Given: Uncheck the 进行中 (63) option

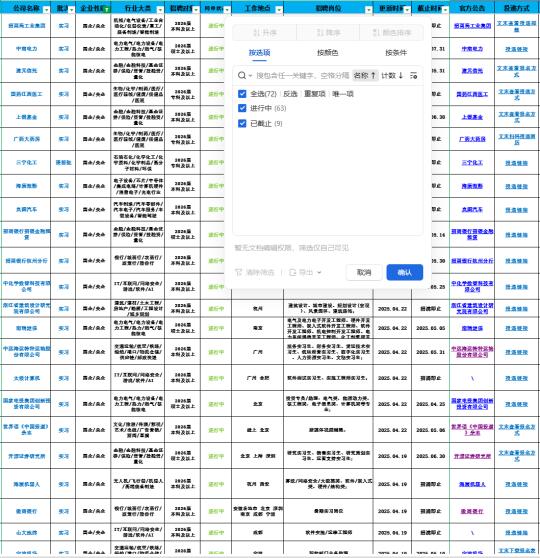Looking at the screenshot, I should tap(242, 108).
